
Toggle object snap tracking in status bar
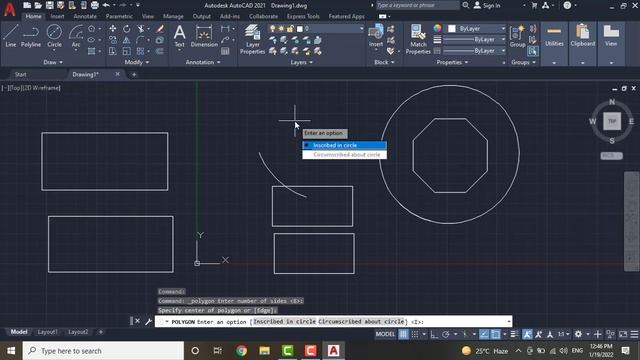point(484,334)
